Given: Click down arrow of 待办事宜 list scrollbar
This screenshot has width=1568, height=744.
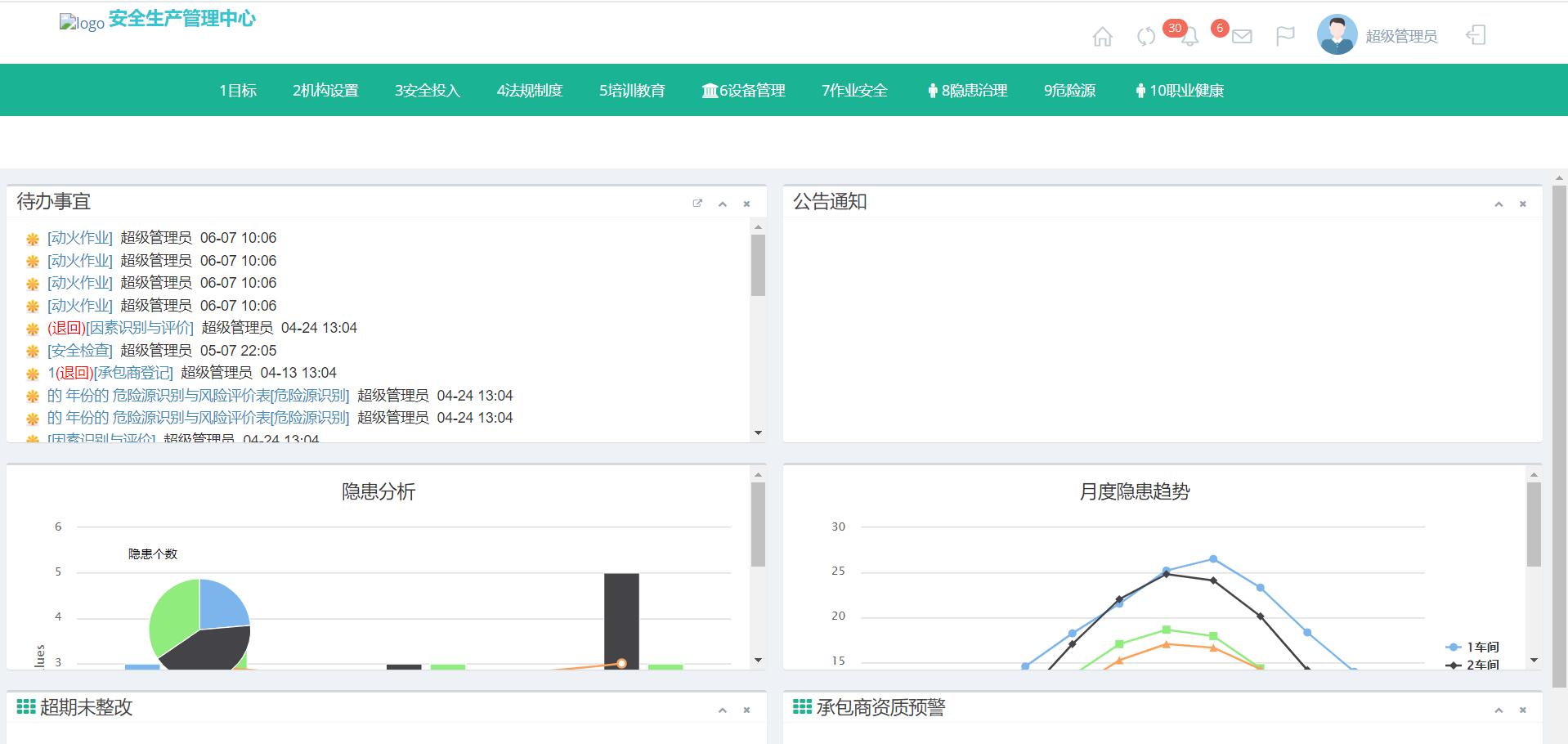Looking at the screenshot, I should pos(758,433).
